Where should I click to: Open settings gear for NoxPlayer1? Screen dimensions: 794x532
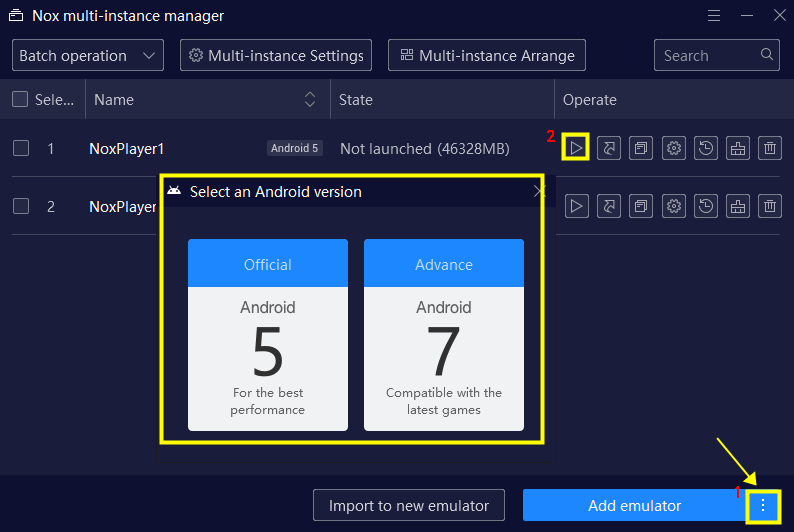click(673, 148)
